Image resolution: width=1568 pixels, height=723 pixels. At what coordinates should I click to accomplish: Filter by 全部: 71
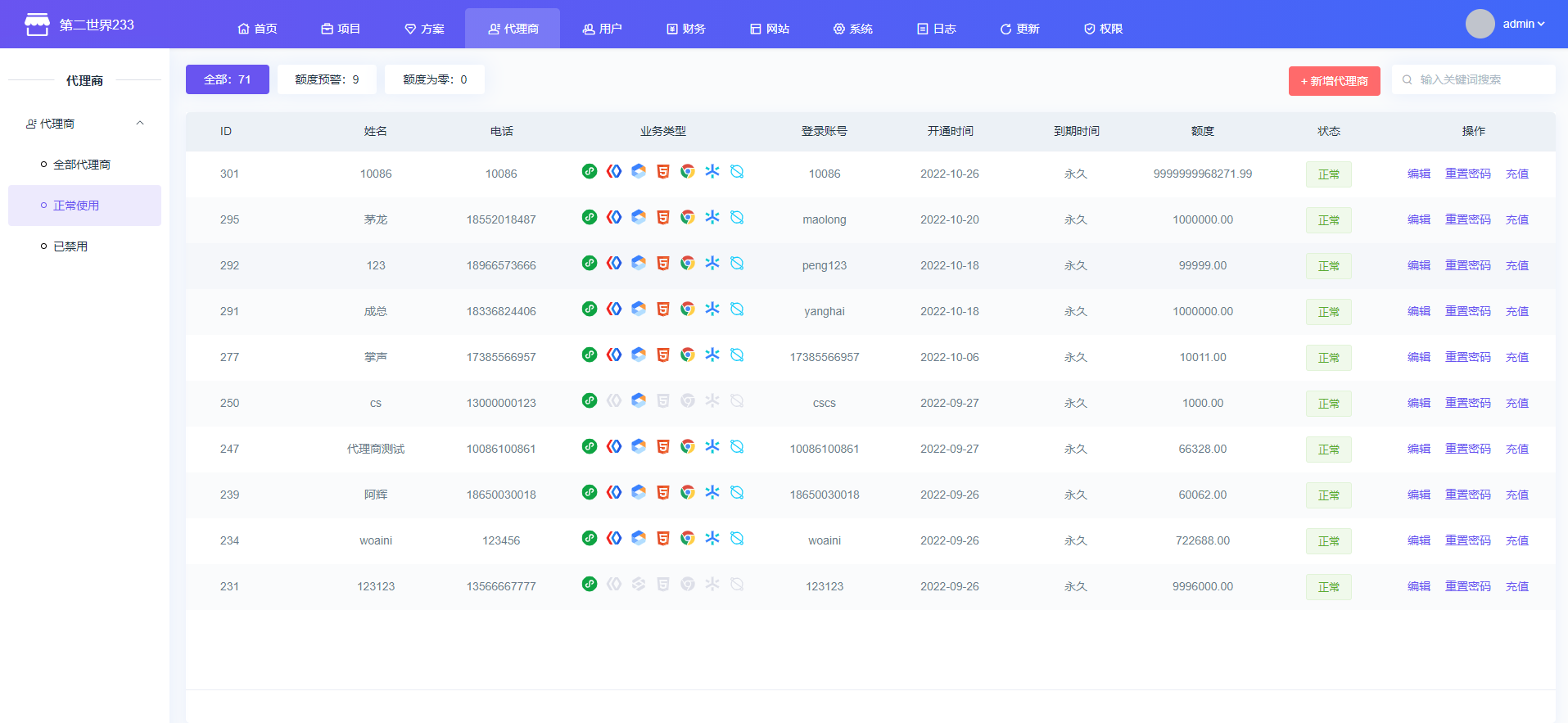(228, 79)
